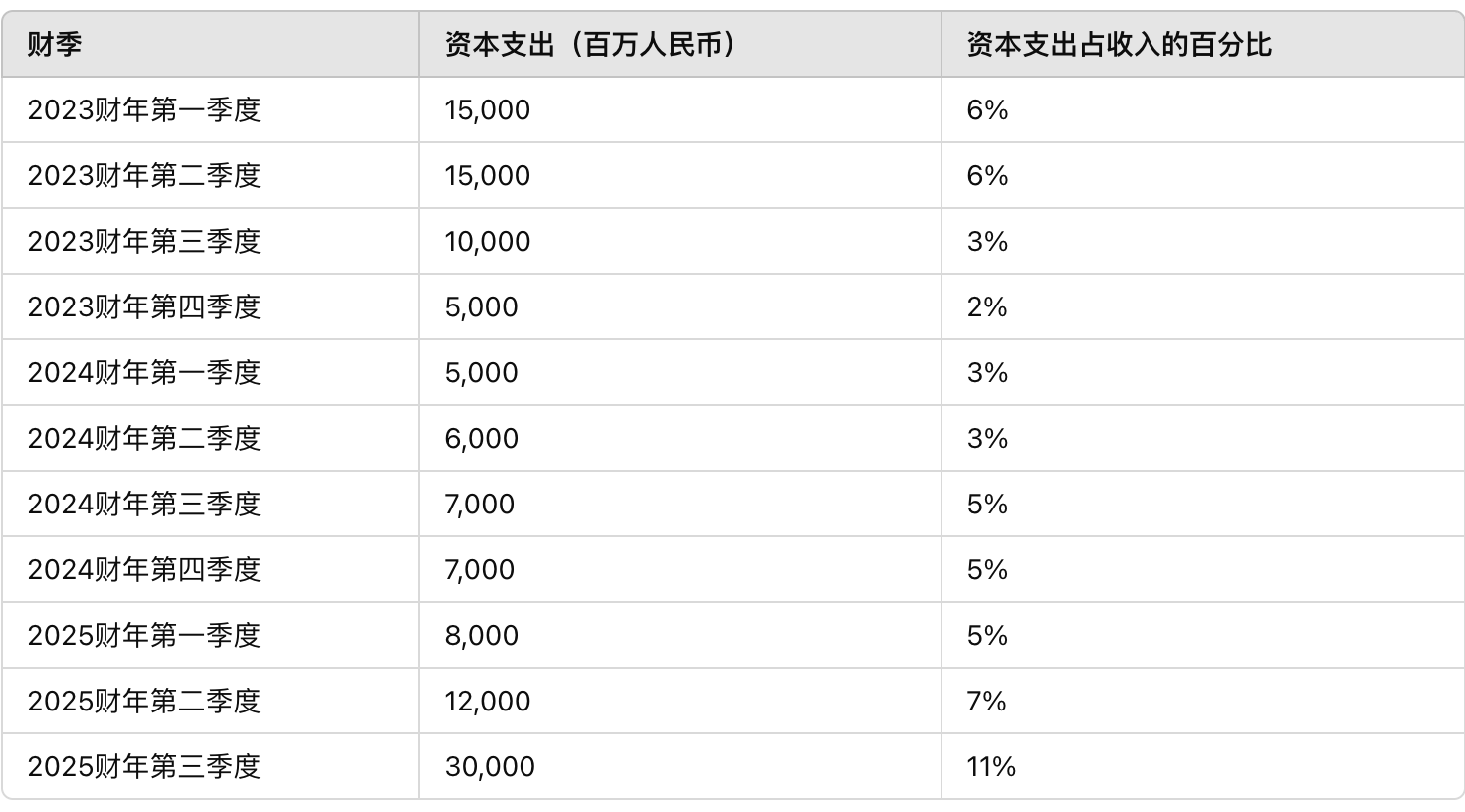
Task: Select the 2024财年第三季度 row label
Action: [144, 504]
